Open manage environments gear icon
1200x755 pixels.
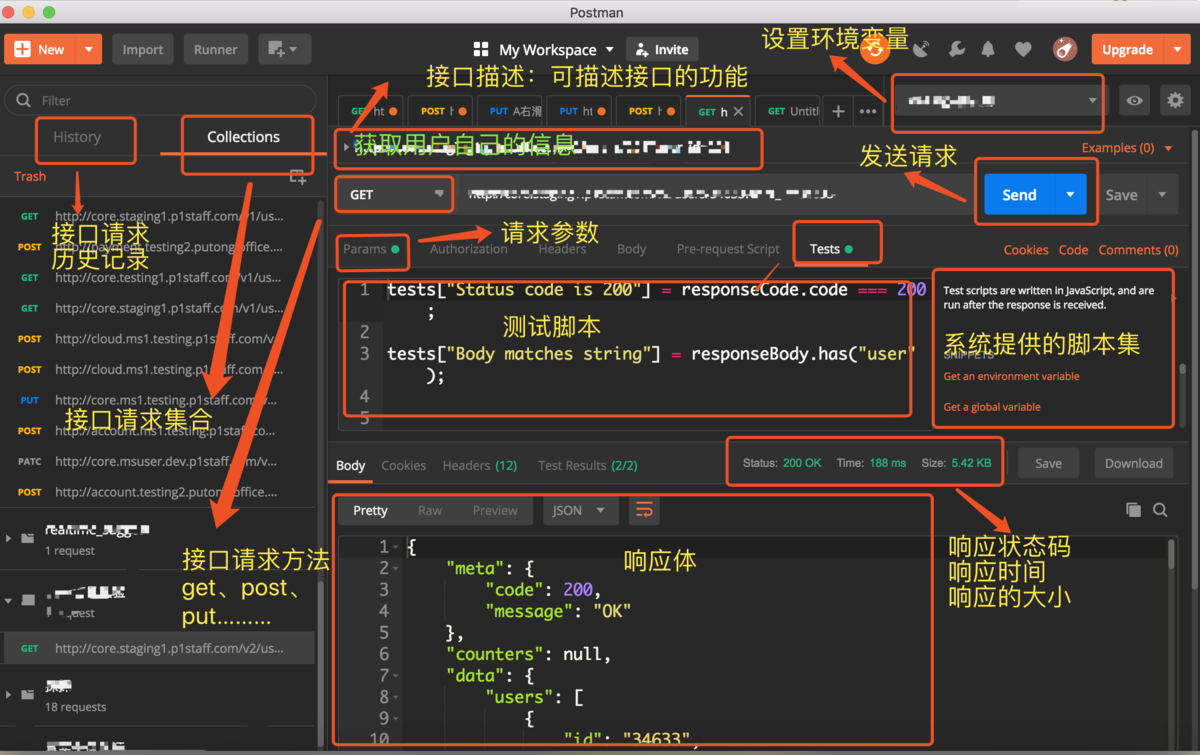click(x=1175, y=101)
